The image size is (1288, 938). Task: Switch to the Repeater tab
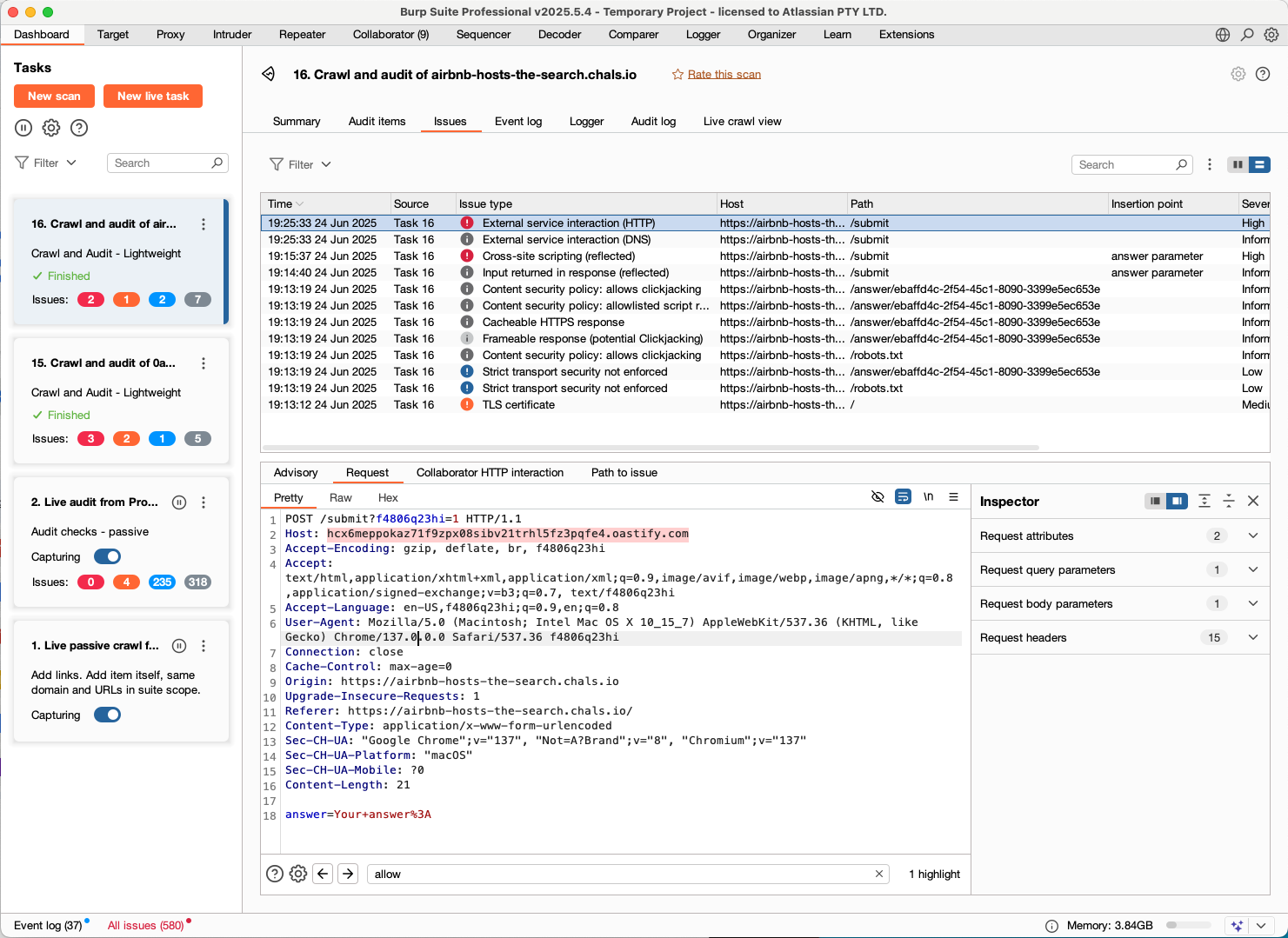[x=302, y=35]
